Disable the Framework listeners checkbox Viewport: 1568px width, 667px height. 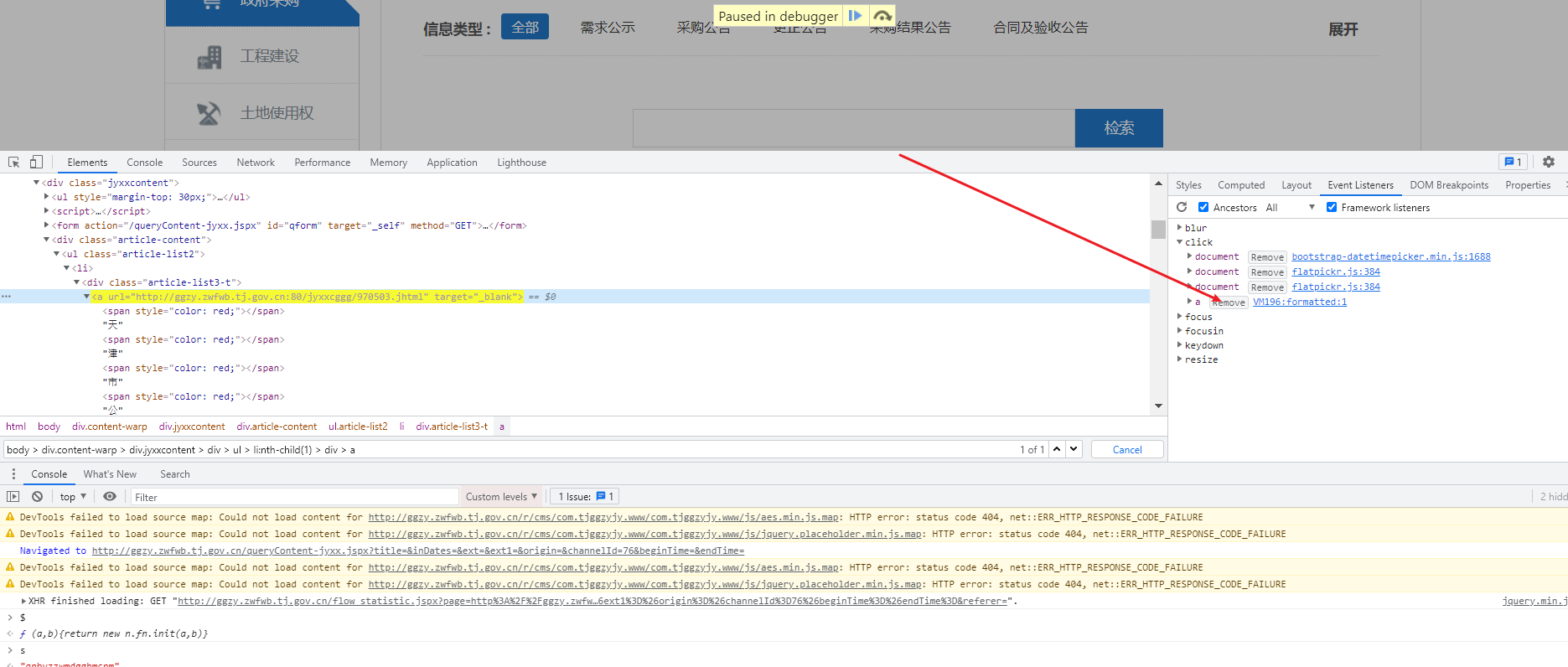pos(1332,207)
